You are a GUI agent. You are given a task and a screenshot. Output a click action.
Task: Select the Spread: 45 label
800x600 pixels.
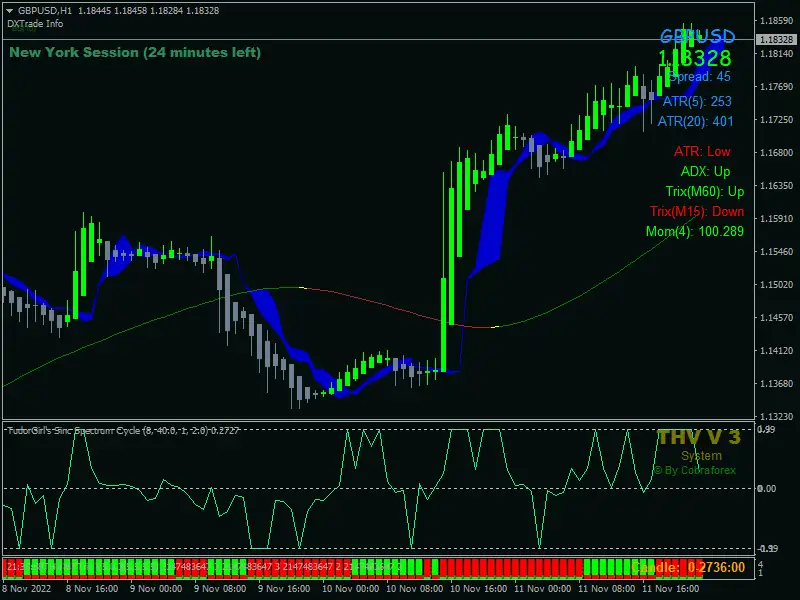(699, 77)
